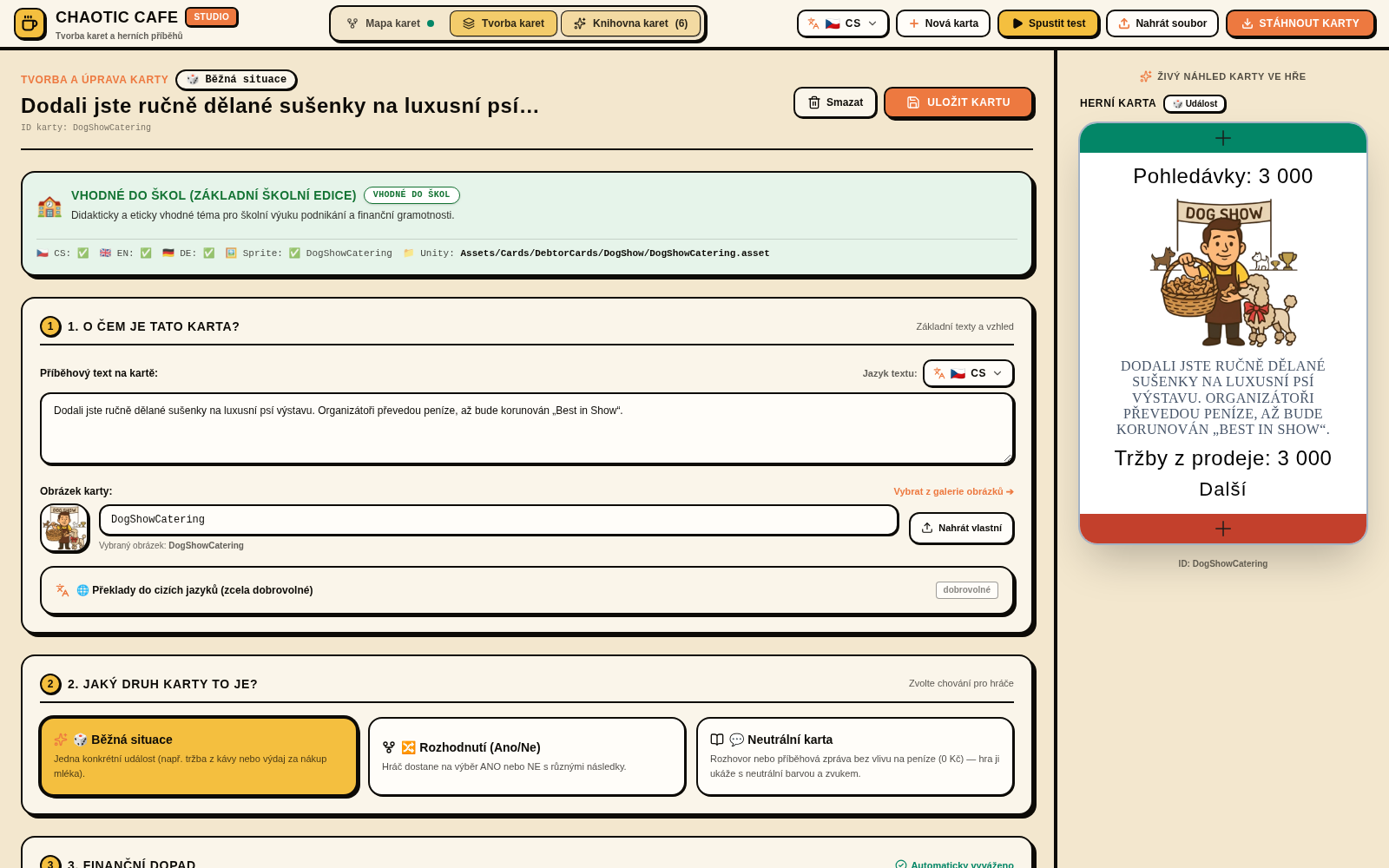Start the test with Spustit test
This screenshot has width=1389, height=868.
click(1048, 23)
